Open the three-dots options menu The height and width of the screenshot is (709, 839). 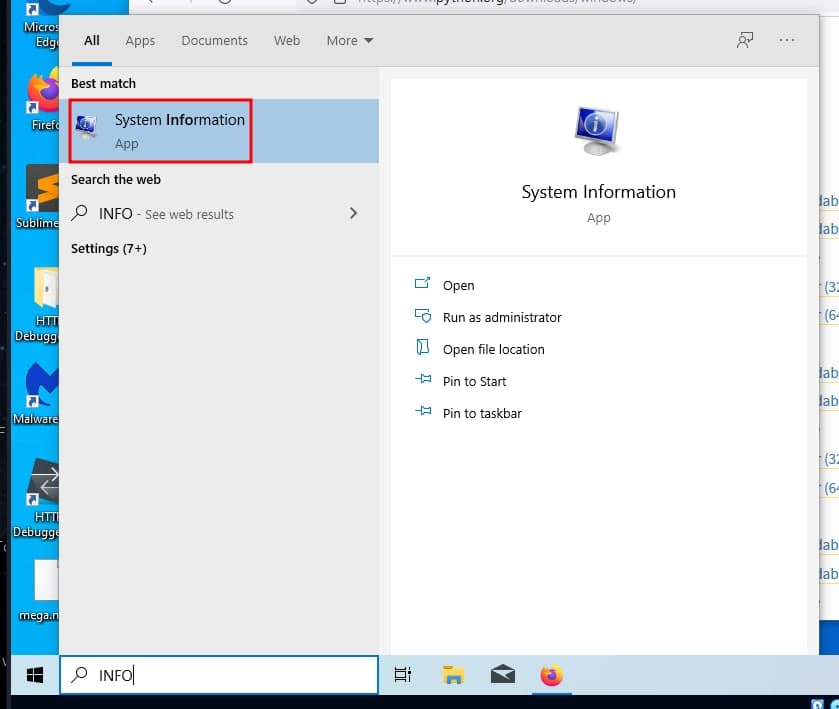787,40
